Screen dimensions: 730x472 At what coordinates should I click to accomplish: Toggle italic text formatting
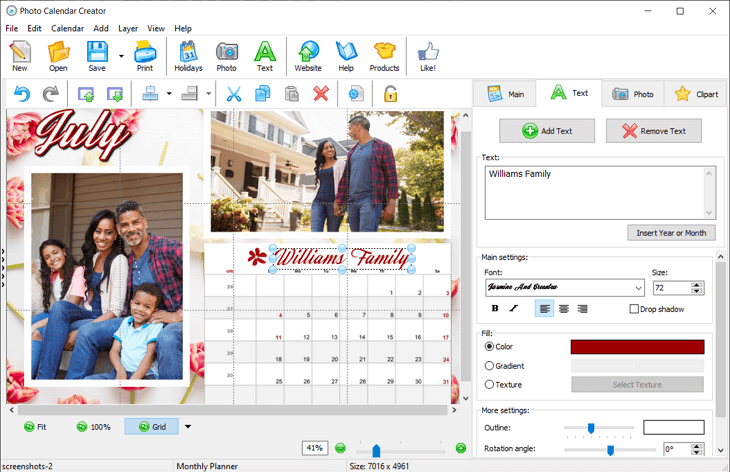(514, 309)
